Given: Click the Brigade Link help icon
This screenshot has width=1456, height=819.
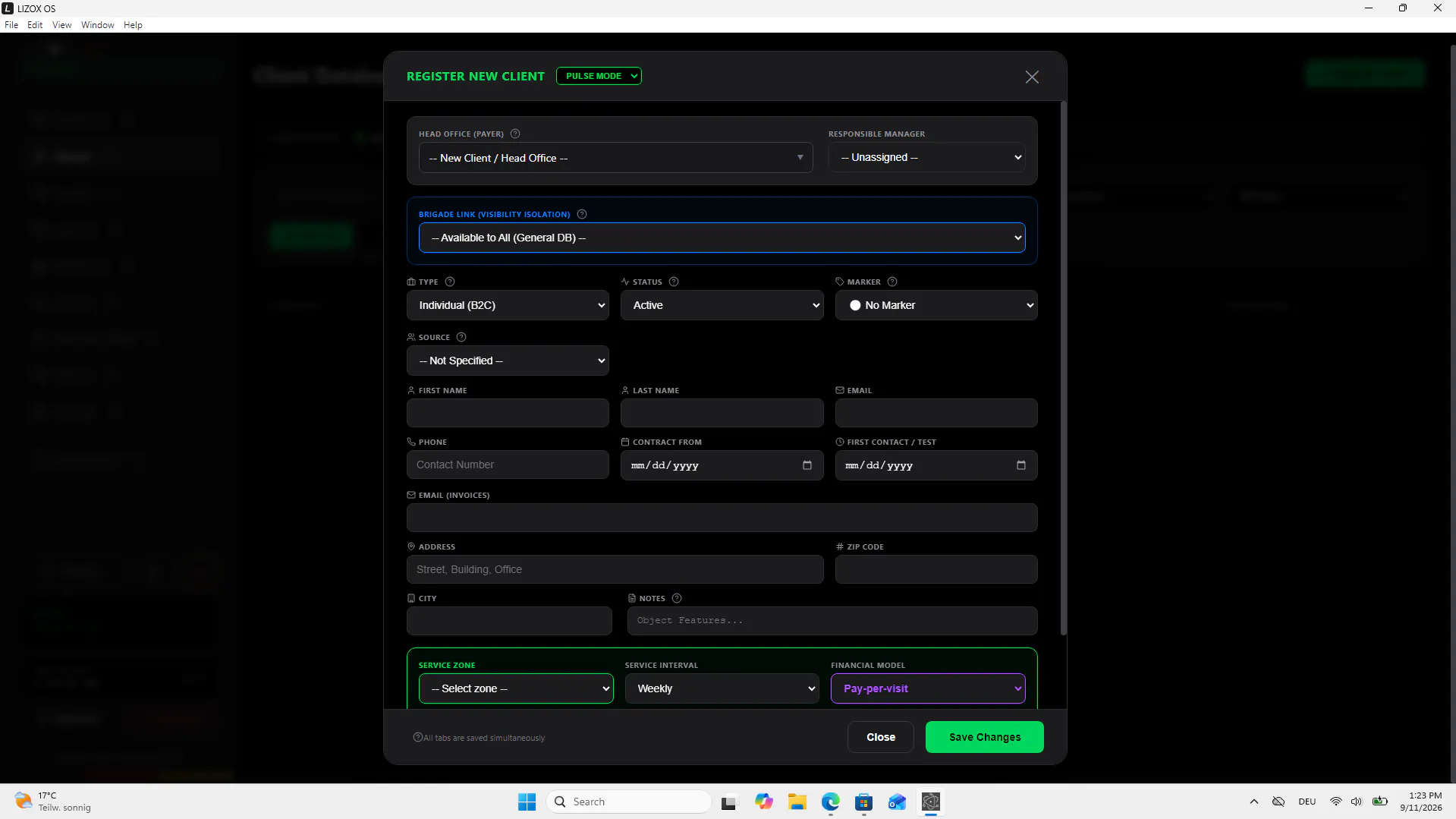Looking at the screenshot, I should coord(582,214).
